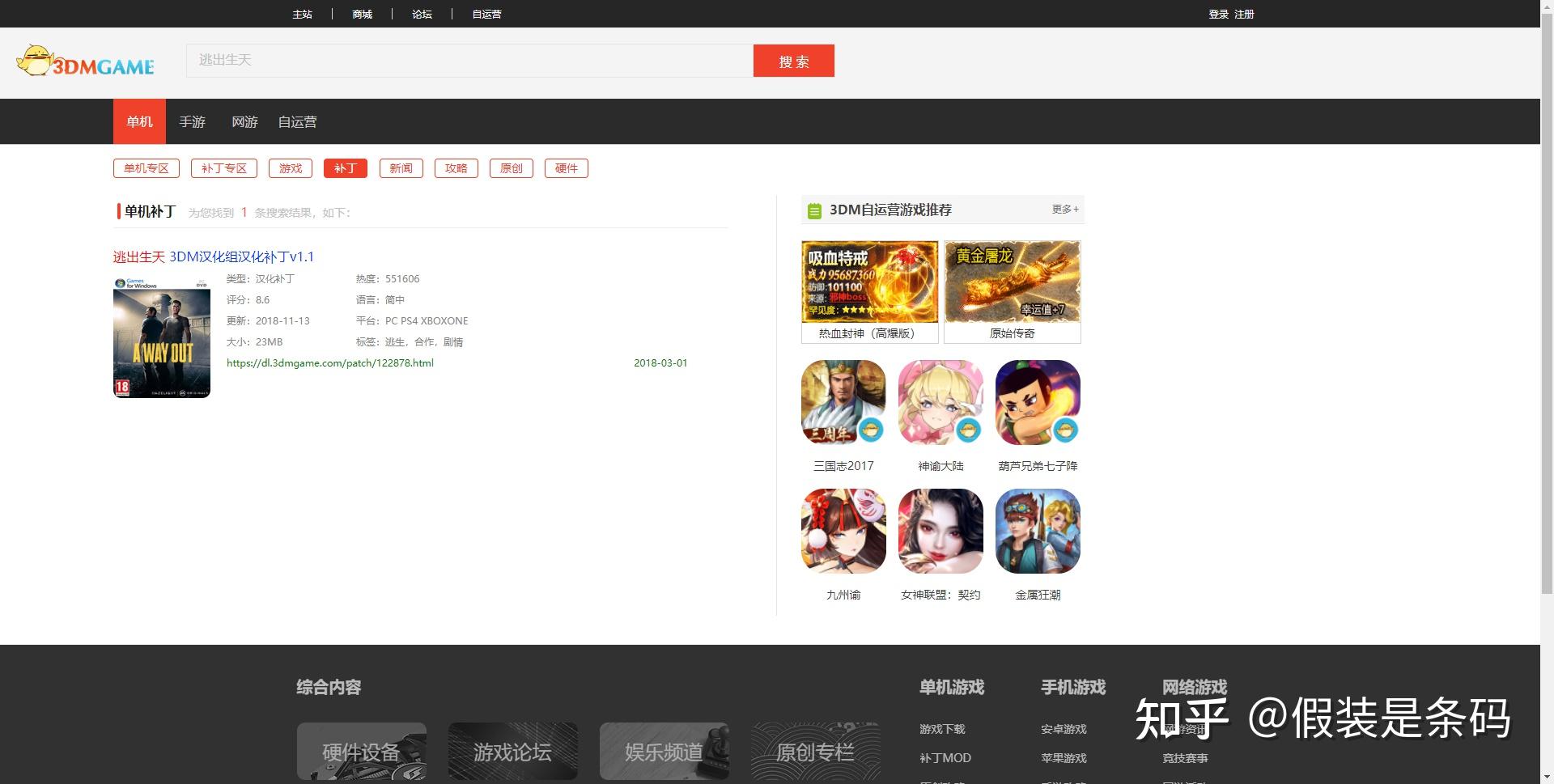
Task: Click 更多+ in the recommendations header
Action: (1065, 209)
